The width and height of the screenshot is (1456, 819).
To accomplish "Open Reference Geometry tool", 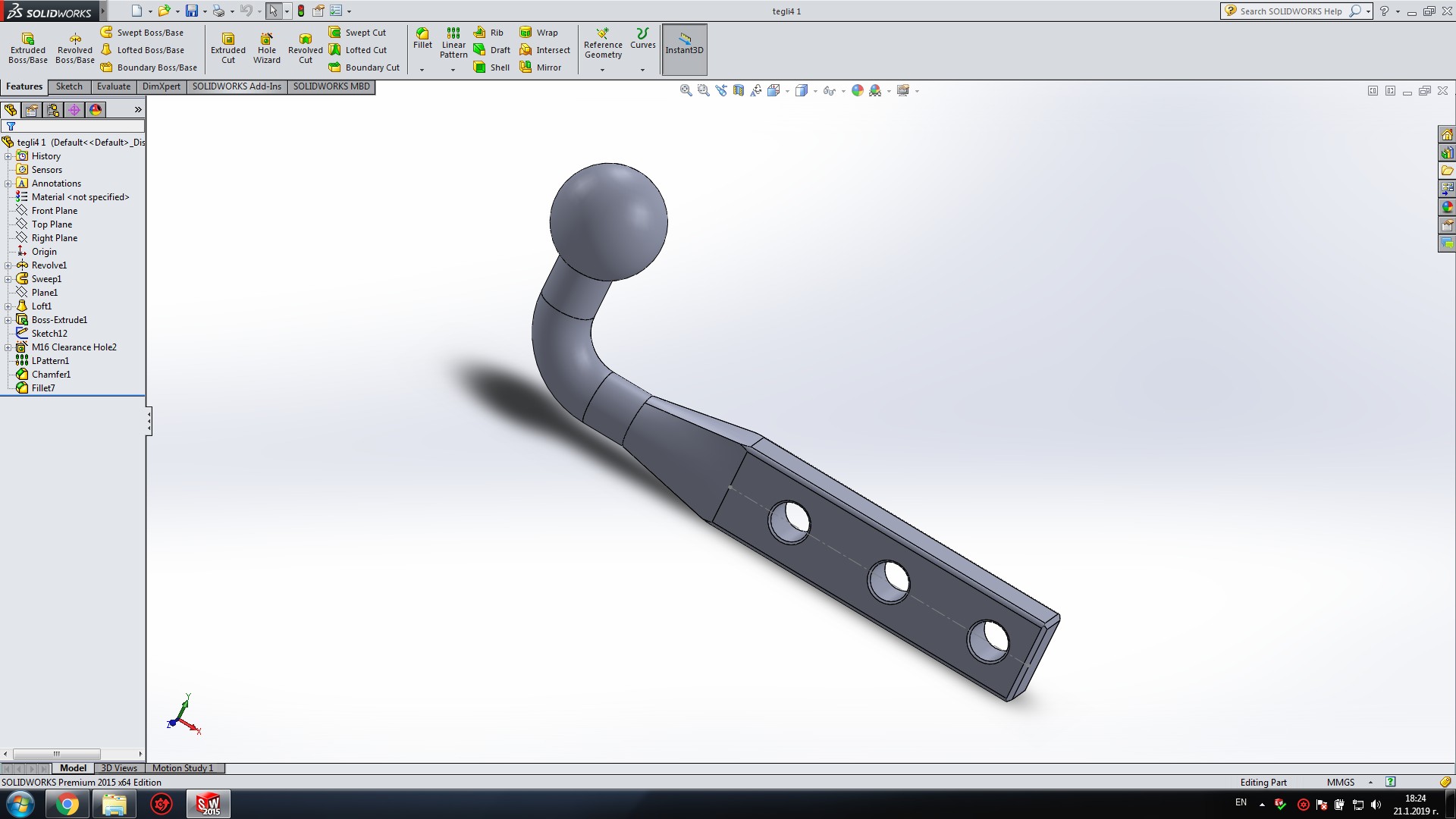I will (603, 43).
